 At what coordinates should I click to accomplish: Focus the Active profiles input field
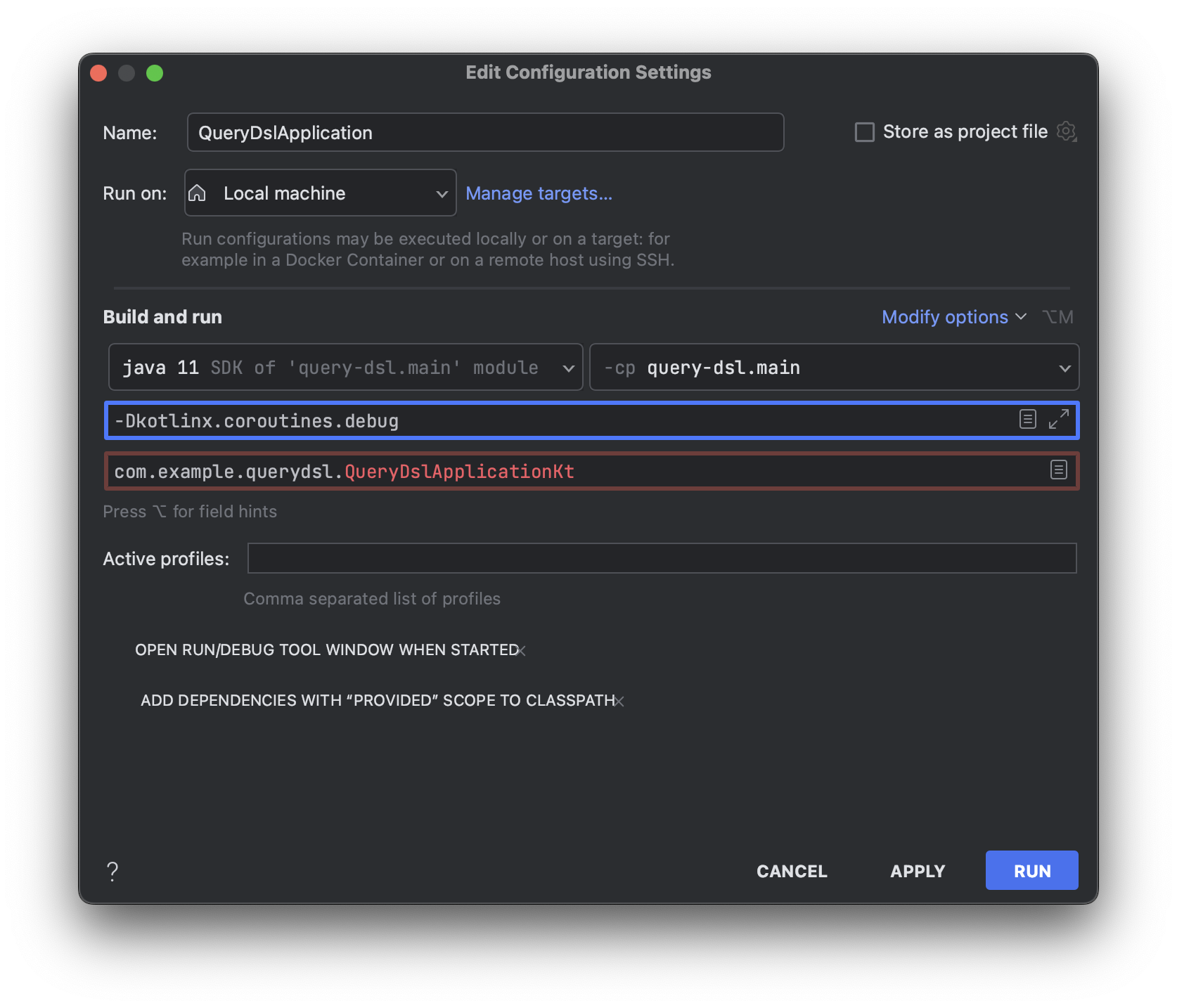pos(662,558)
